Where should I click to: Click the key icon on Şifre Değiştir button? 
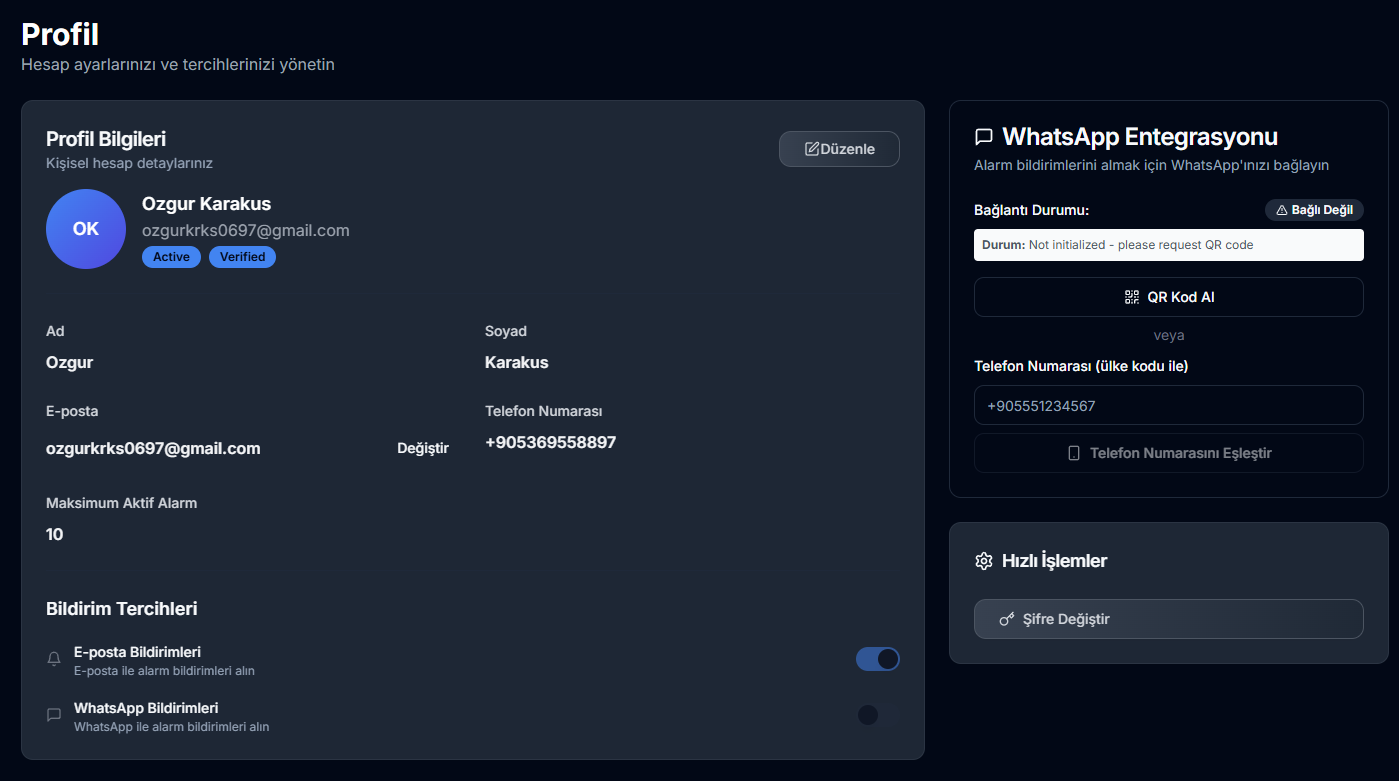point(1007,618)
